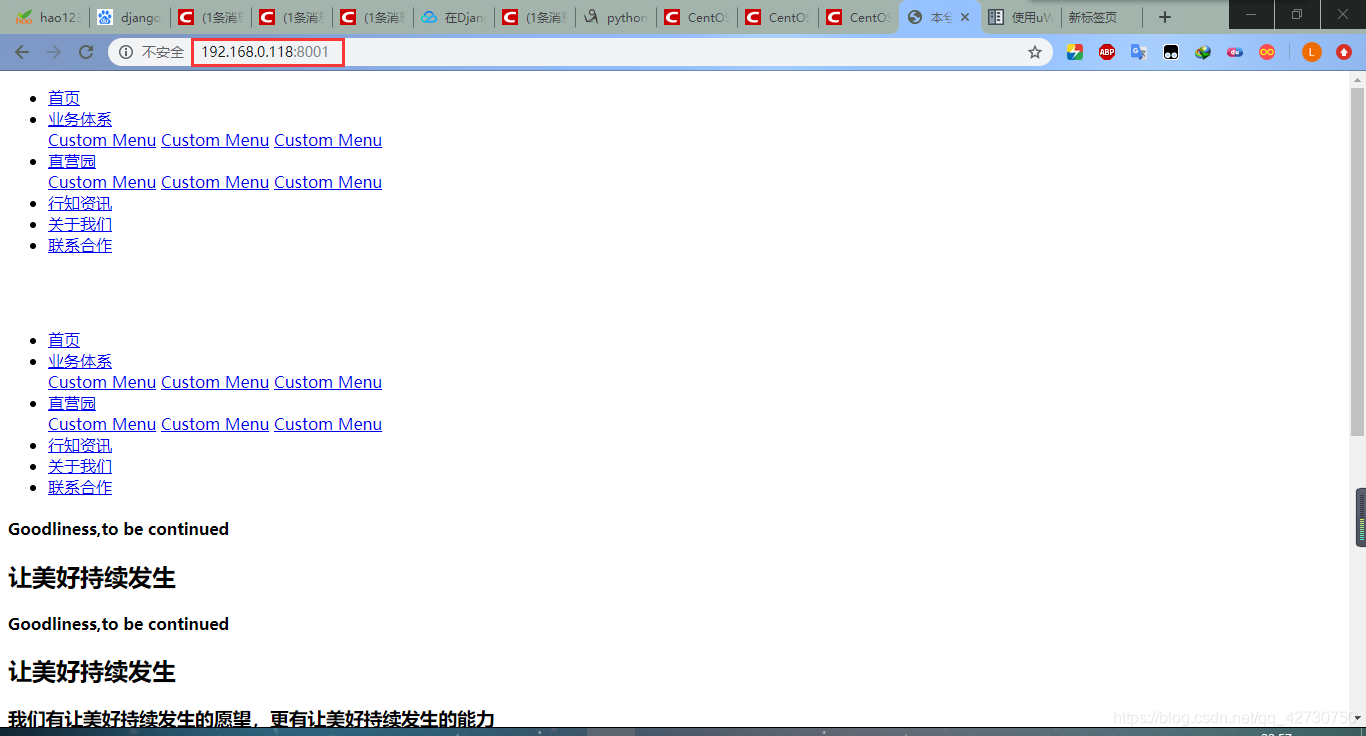The height and width of the screenshot is (736, 1366).
Task: Open 行知资讯 link in the upper menu list
Action: click(80, 203)
